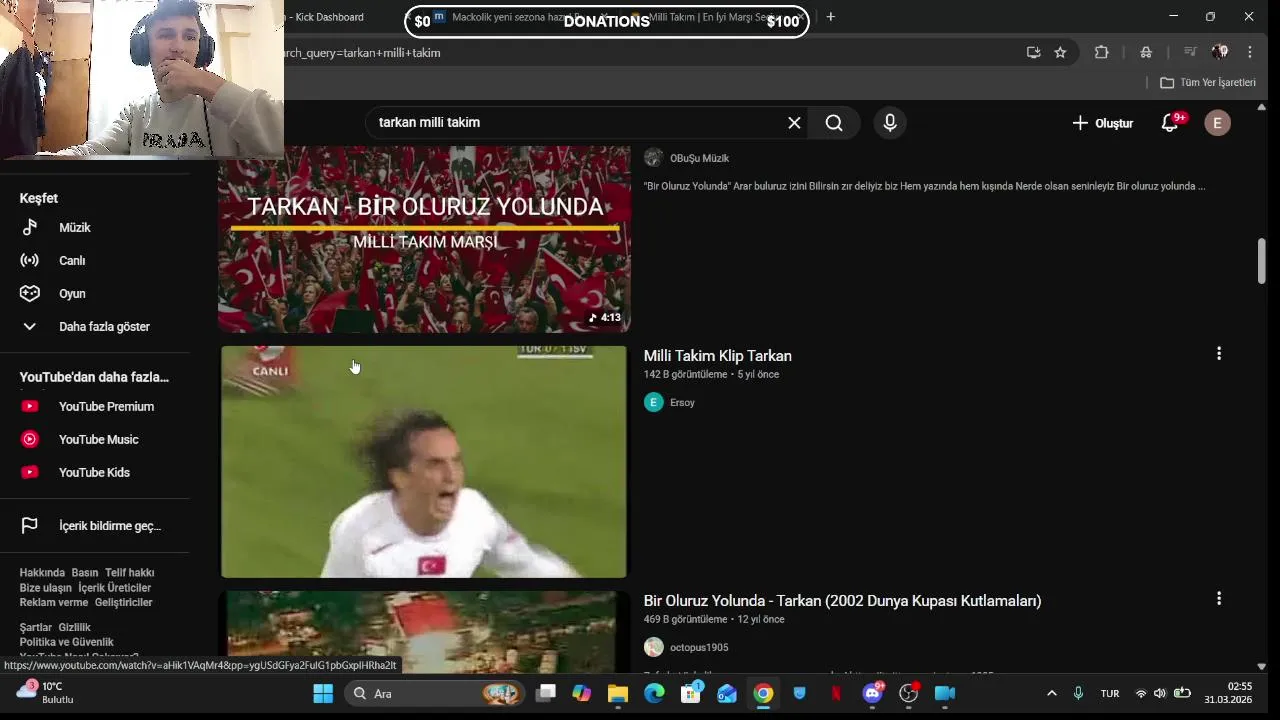The image size is (1280, 720).
Task: Visit the octopus1905 channel
Action: pyautogui.click(x=699, y=648)
